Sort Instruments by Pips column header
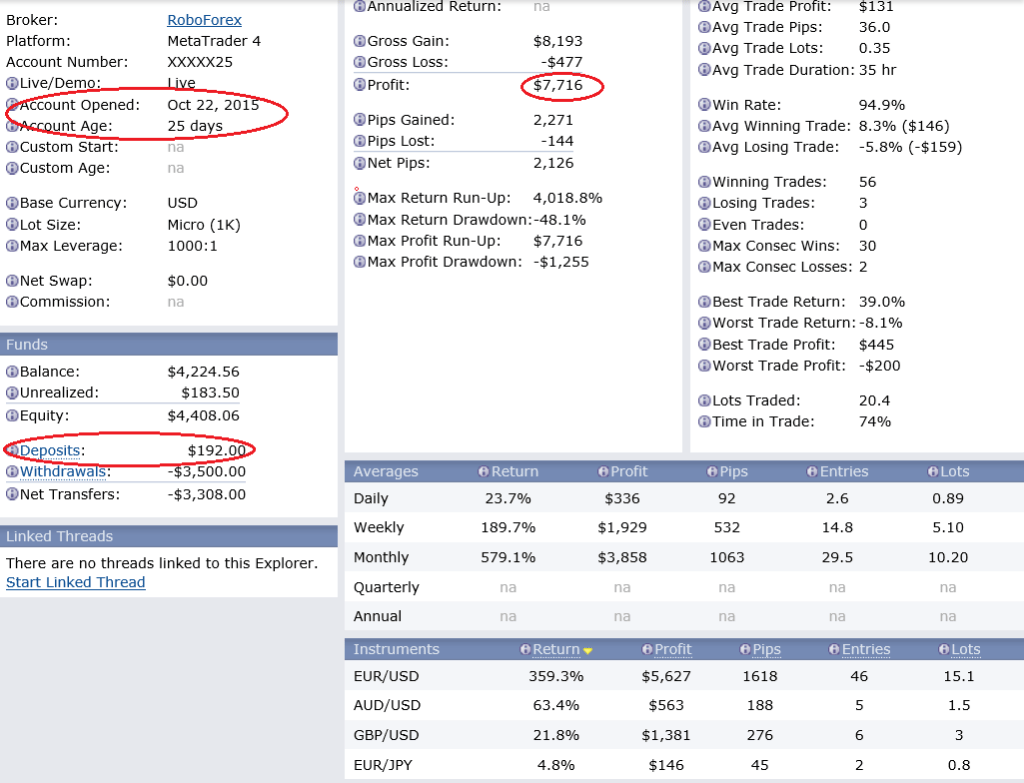The width and height of the screenshot is (1024, 783). 766,650
